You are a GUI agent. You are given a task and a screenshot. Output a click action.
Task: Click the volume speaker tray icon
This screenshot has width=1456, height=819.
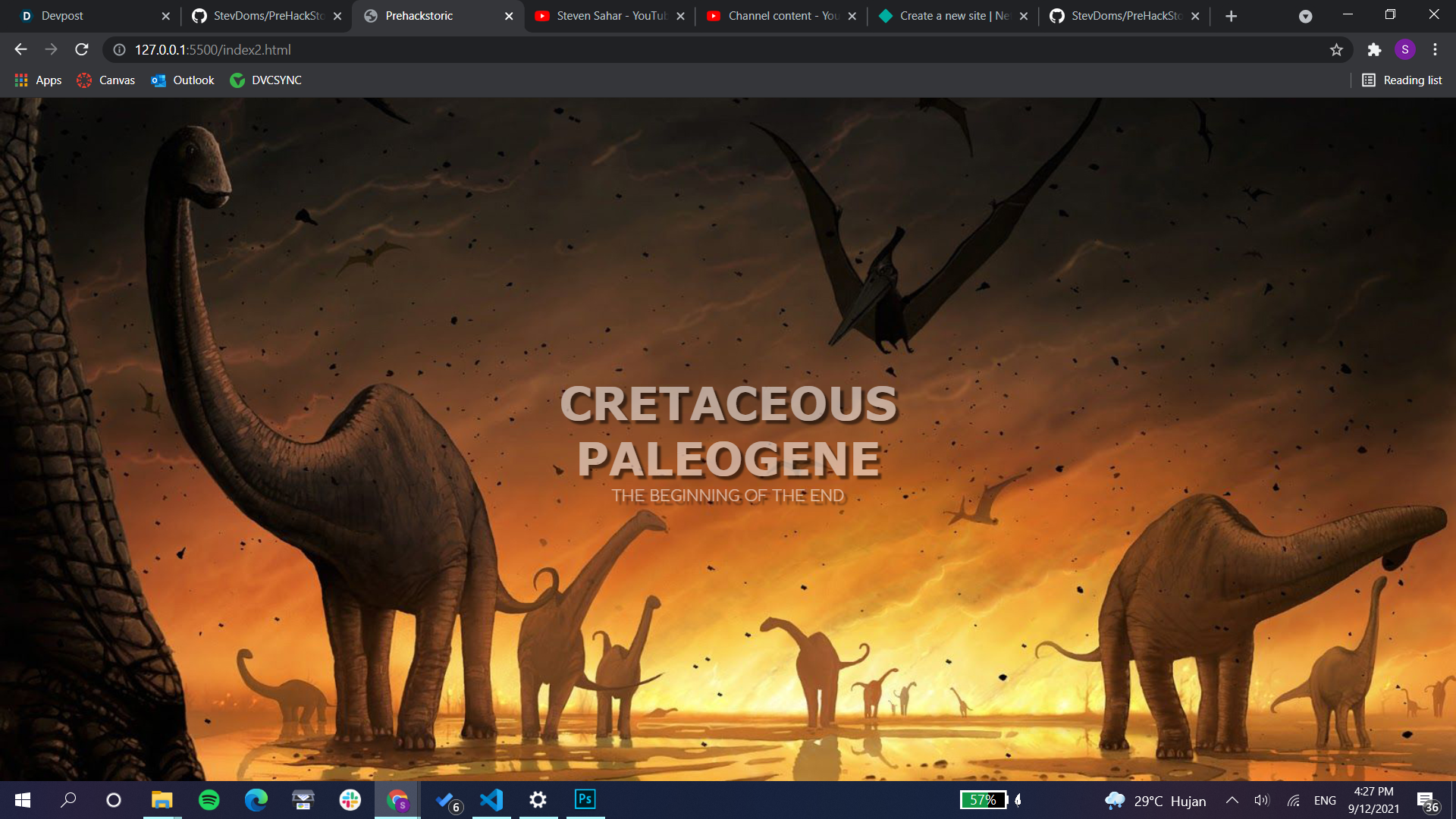[1261, 800]
